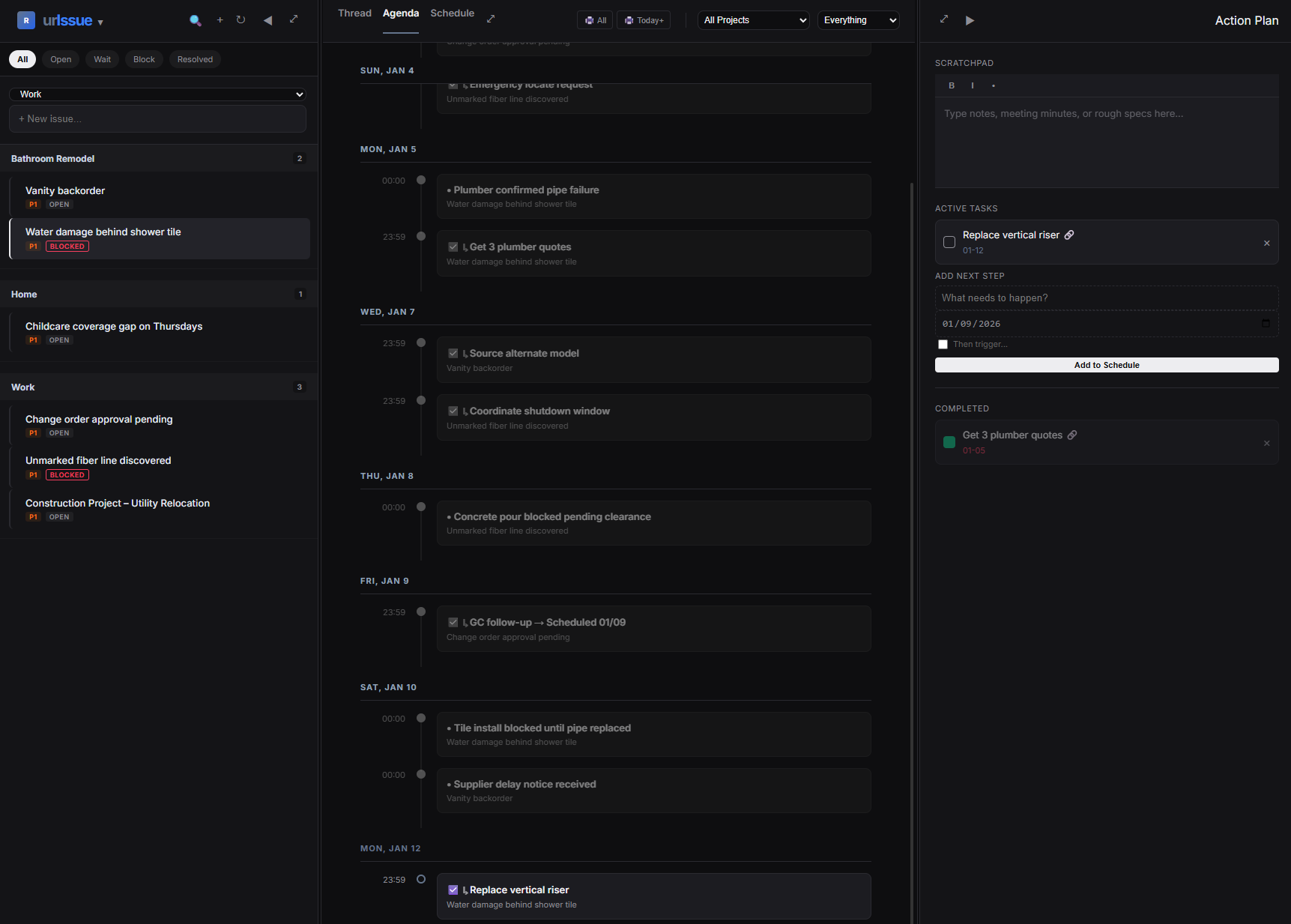
Task: Expand the left panel with the diagonal-arrows icon
Action: tap(294, 19)
